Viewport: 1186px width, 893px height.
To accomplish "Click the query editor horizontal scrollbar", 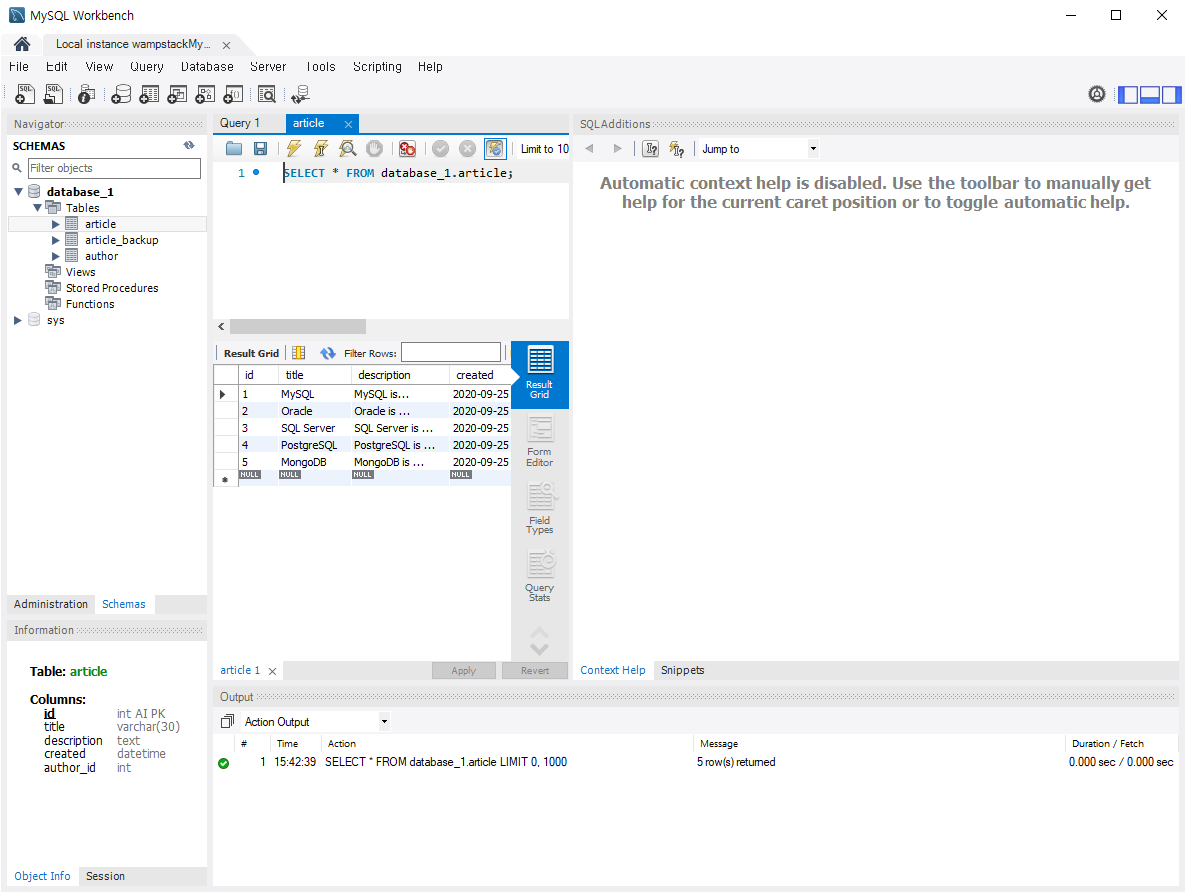I will pyautogui.click(x=298, y=327).
